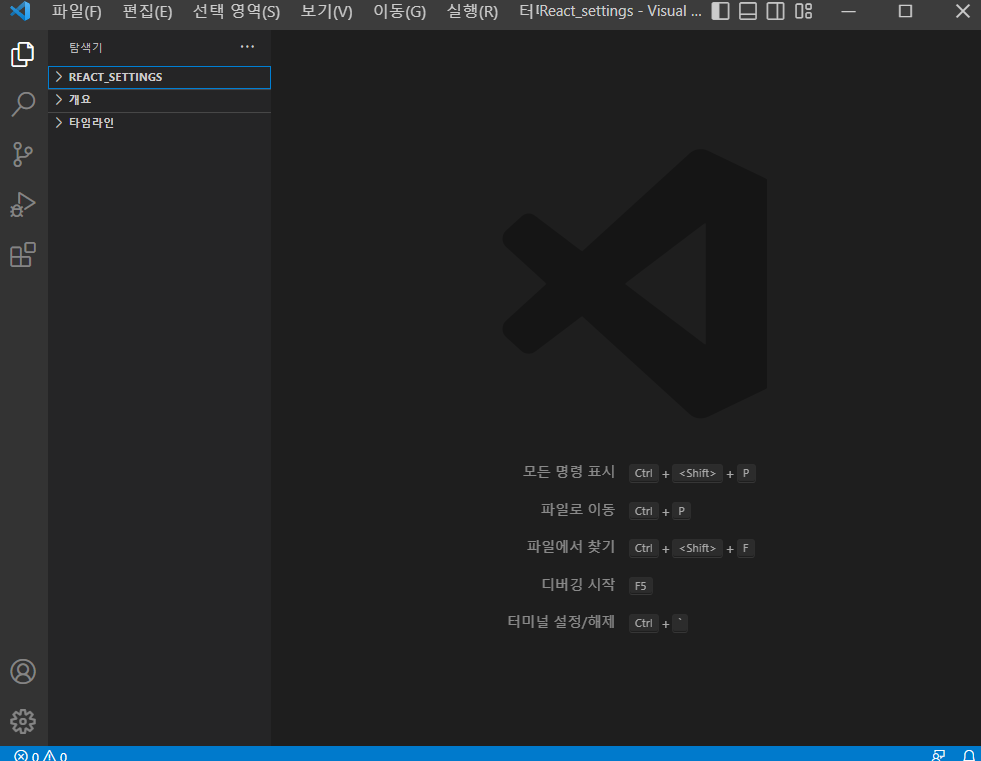The height and width of the screenshot is (761, 981).
Task: Open the notifications bell icon
Action: [968, 755]
